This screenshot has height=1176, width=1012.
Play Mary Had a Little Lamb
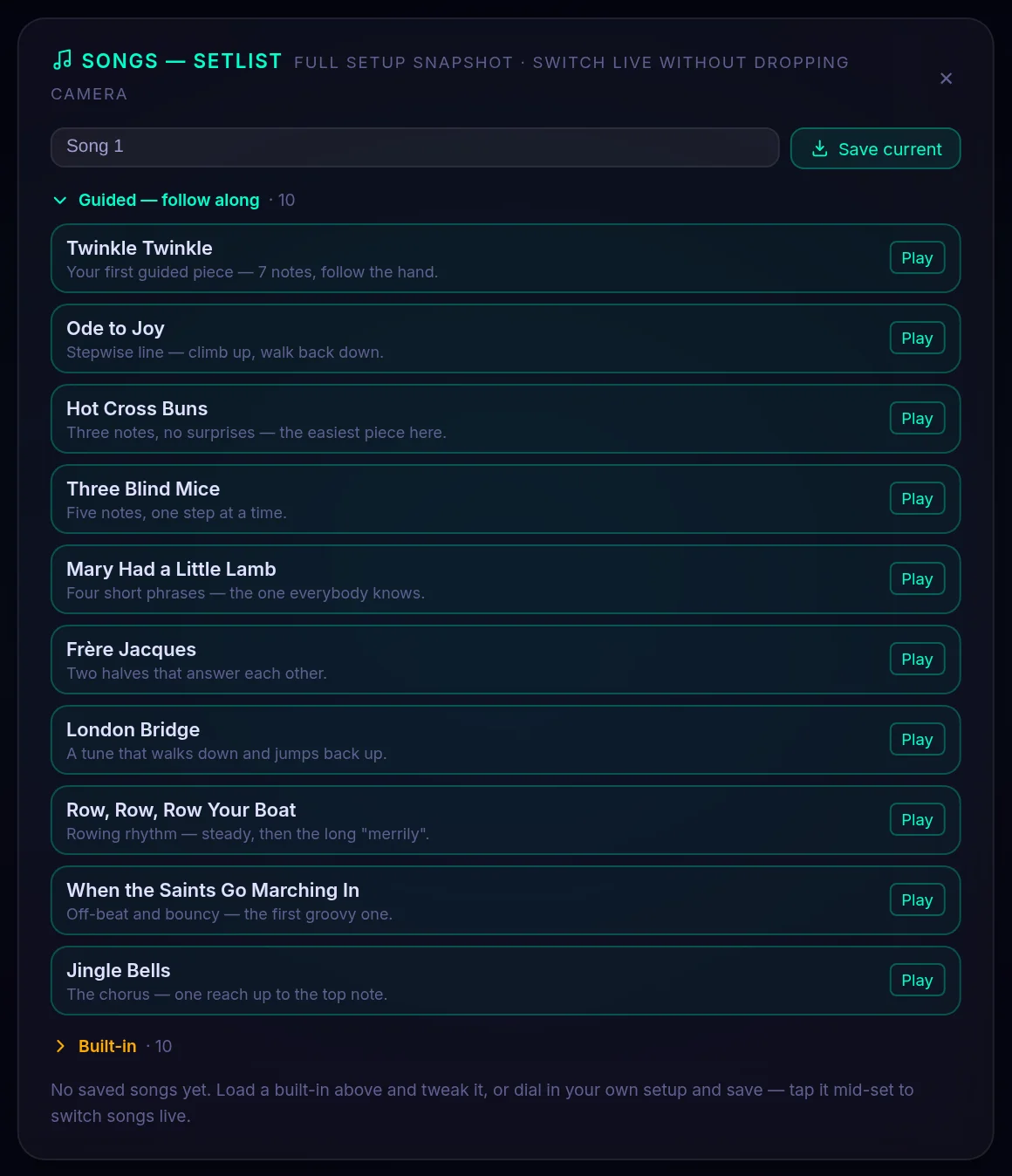coord(917,579)
